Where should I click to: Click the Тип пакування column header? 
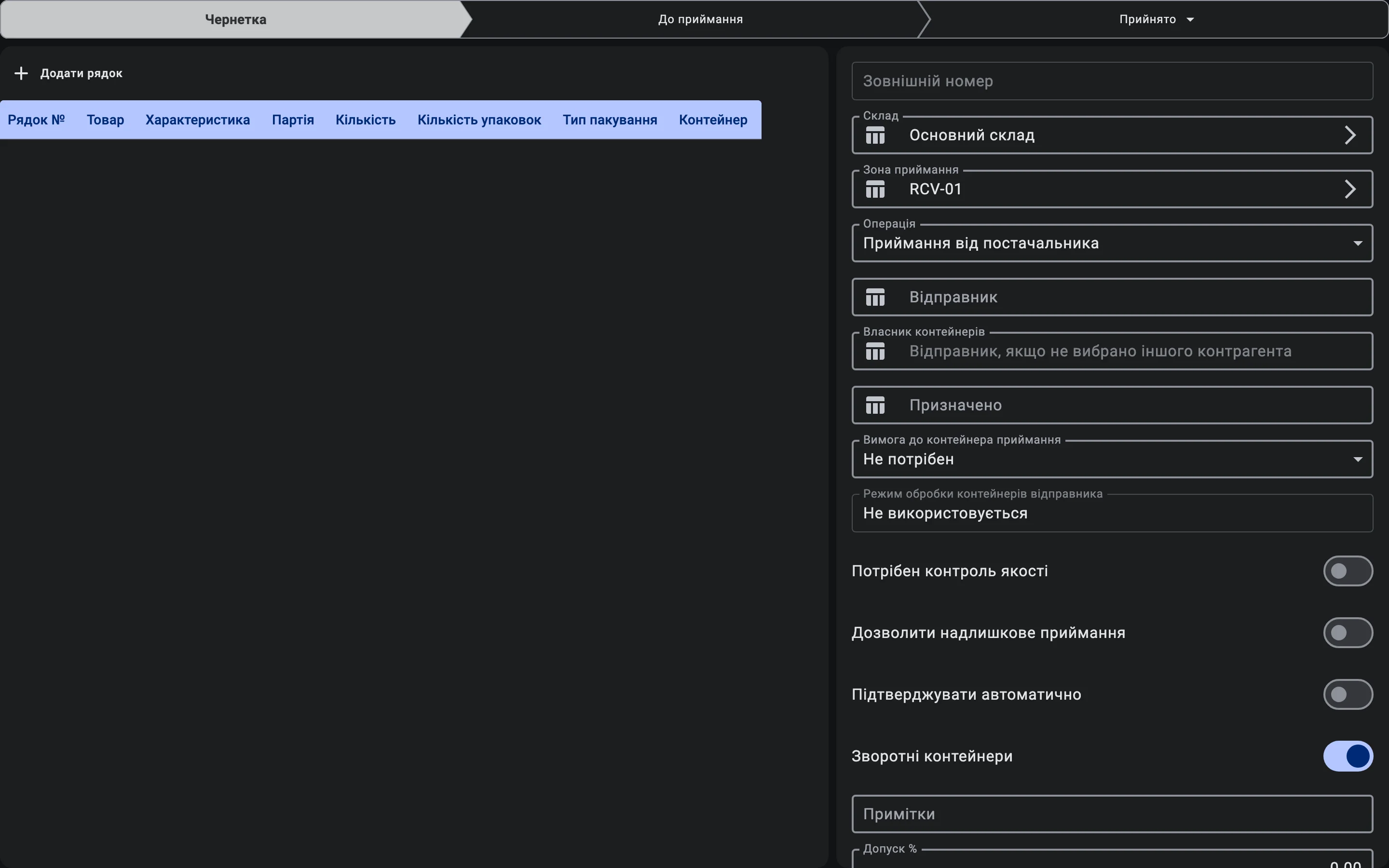point(610,120)
